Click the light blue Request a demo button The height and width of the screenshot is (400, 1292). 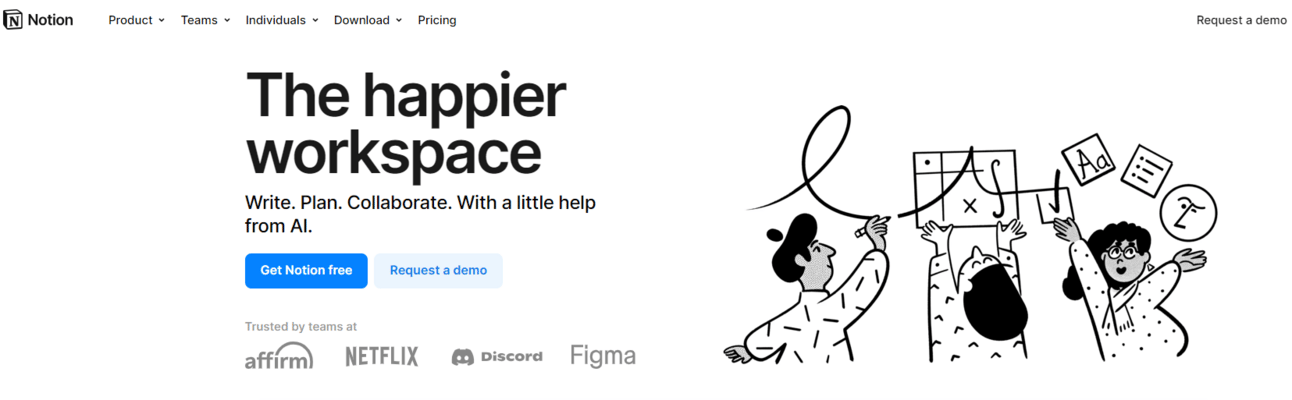click(x=438, y=270)
